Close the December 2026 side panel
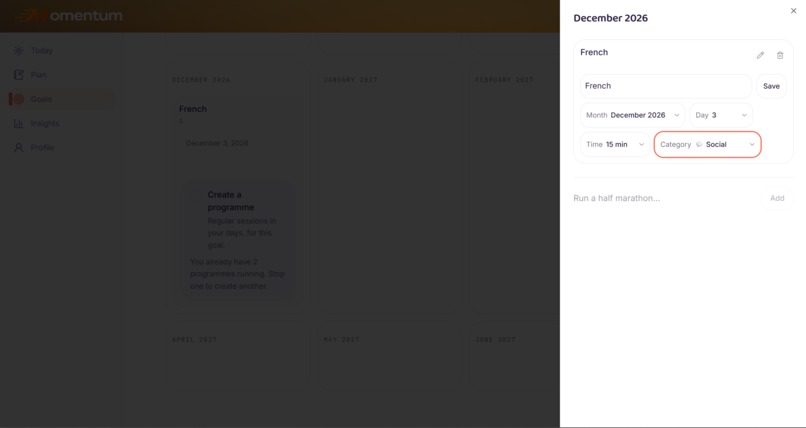This screenshot has height=428, width=806. click(793, 11)
